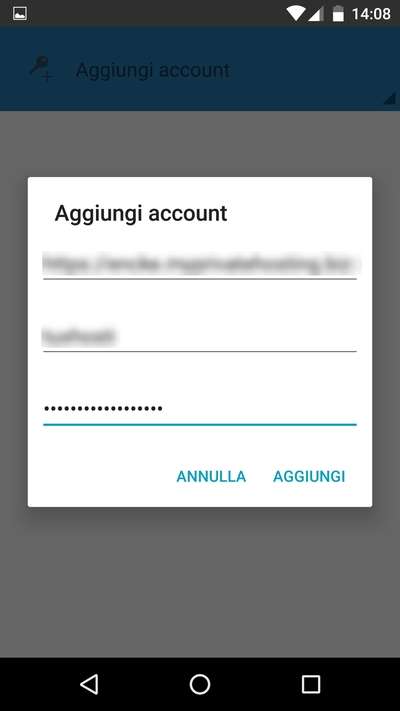Tap the image notification icon in status bar
400x711 pixels.
[x=20, y=14]
